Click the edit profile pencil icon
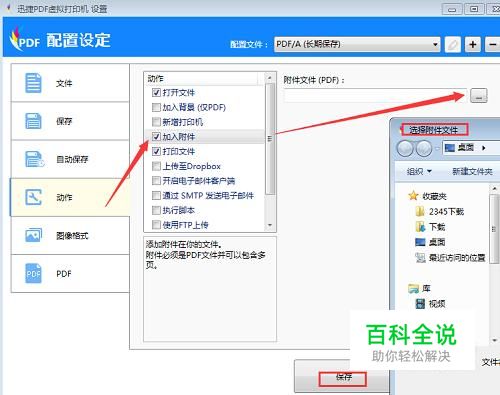 (x=453, y=44)
